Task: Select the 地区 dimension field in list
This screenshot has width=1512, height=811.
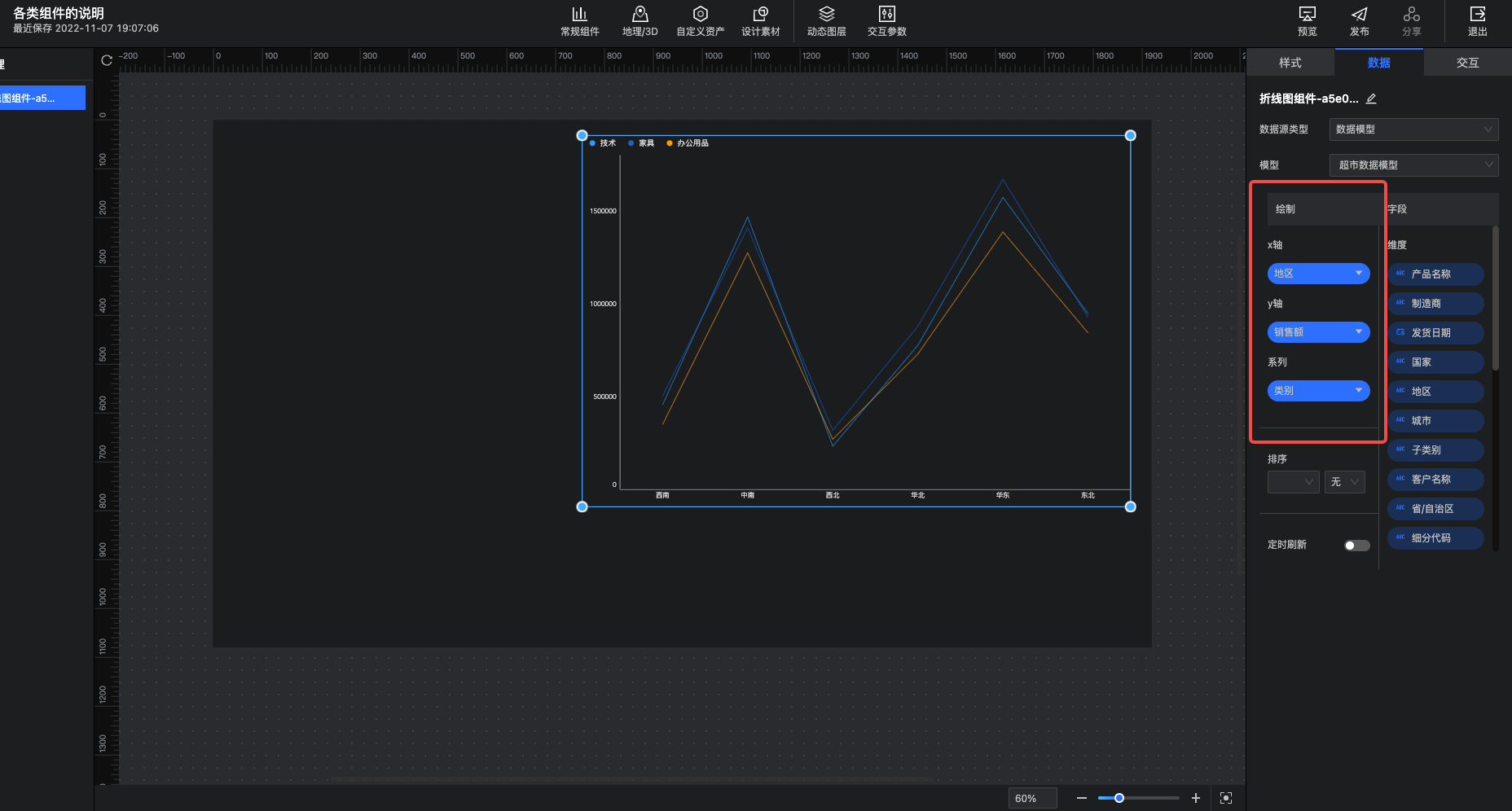Action: tap(1435, 392)
